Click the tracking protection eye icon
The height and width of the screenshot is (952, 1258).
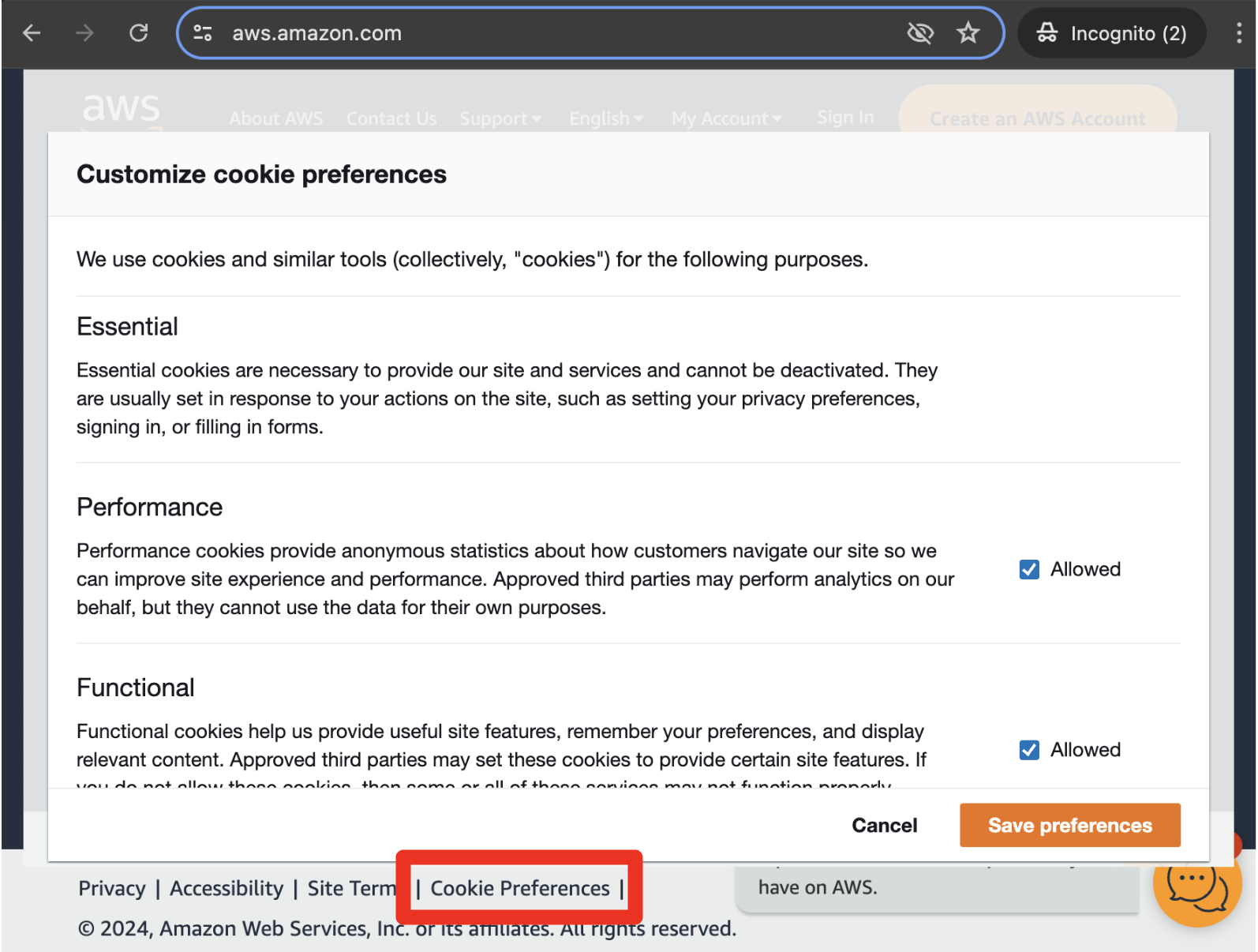point(920,33)
